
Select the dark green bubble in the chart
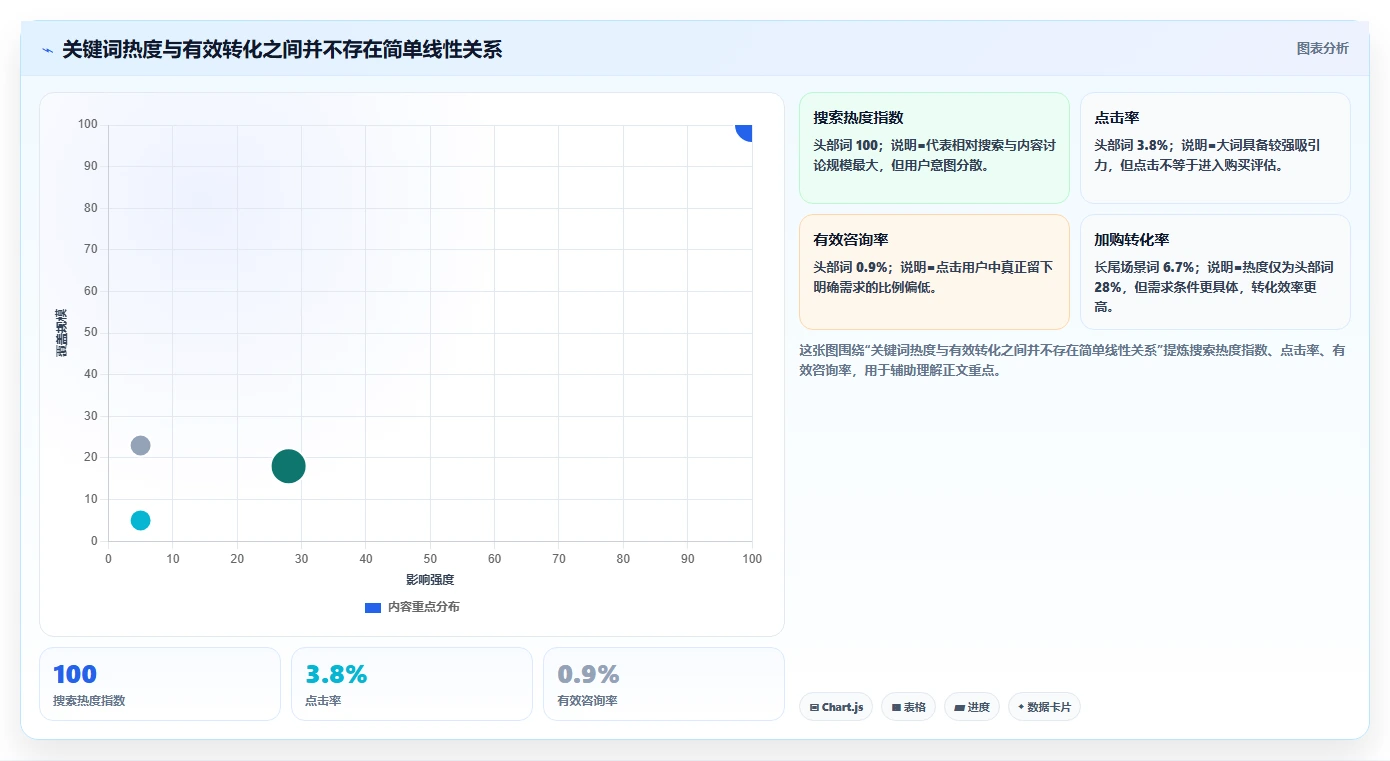[x=288, y=466]
